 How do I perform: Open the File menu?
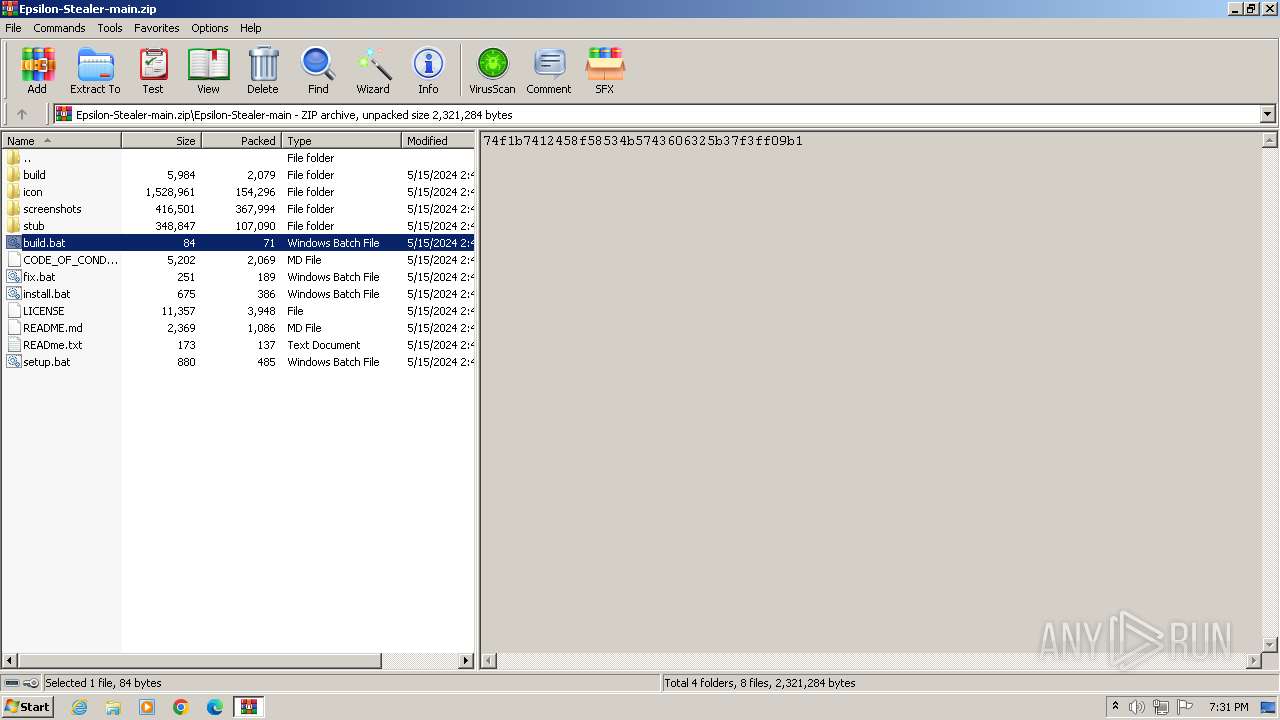13,28
